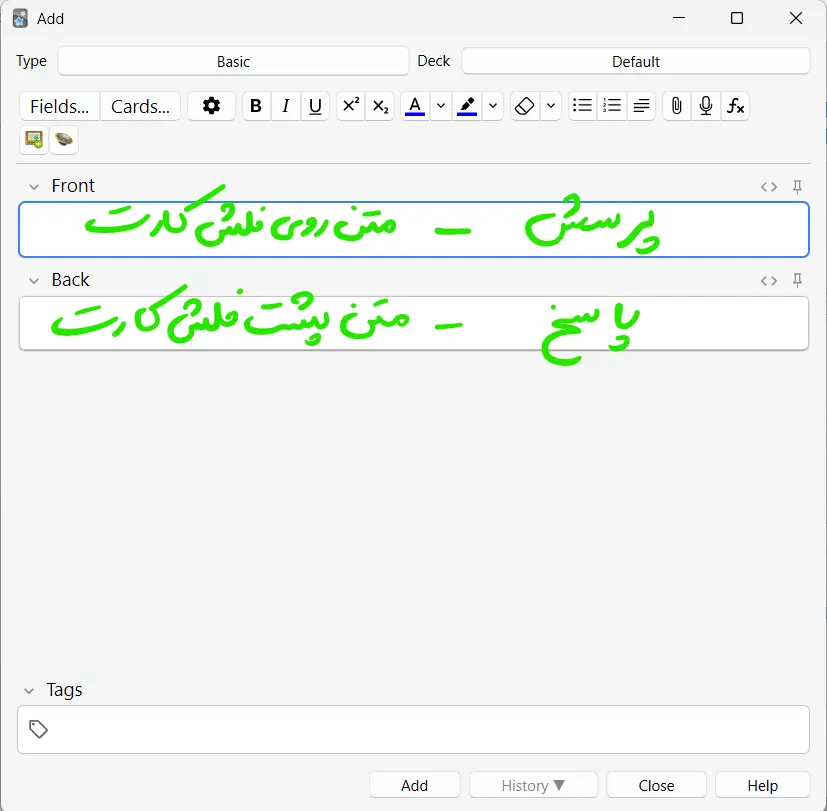Focus the Back text field
Screen dimensions: 827x811
414,323
